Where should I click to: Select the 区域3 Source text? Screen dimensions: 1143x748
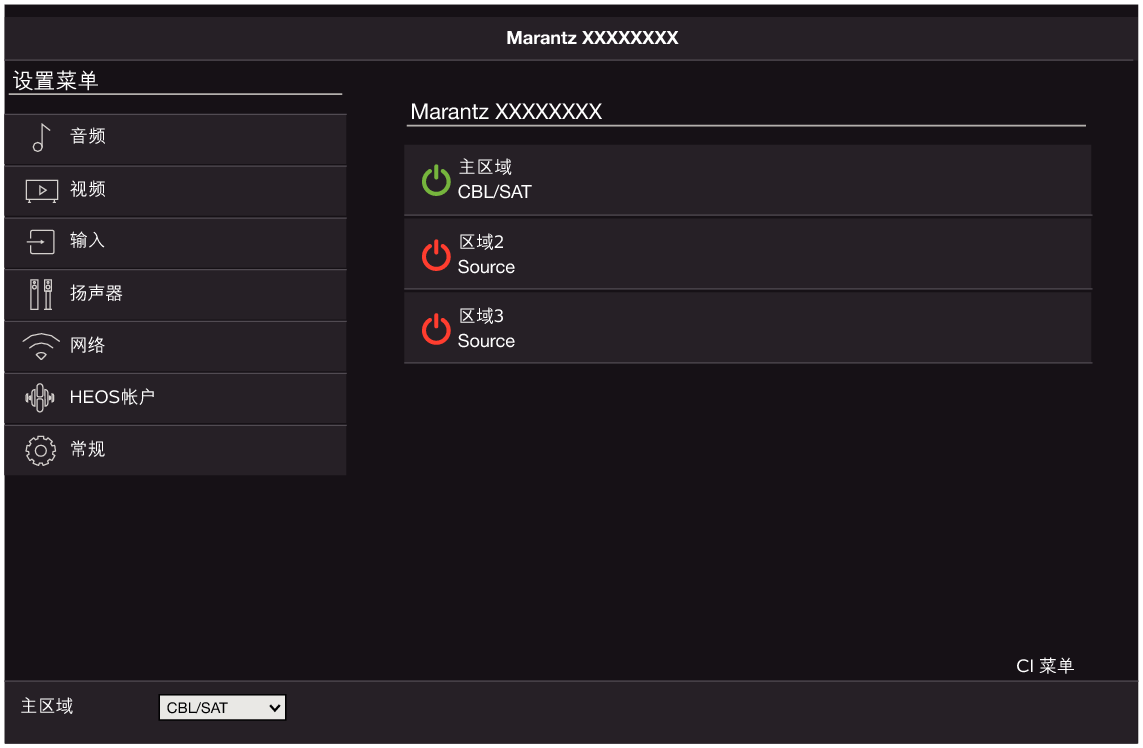click(x=486, y=341)
